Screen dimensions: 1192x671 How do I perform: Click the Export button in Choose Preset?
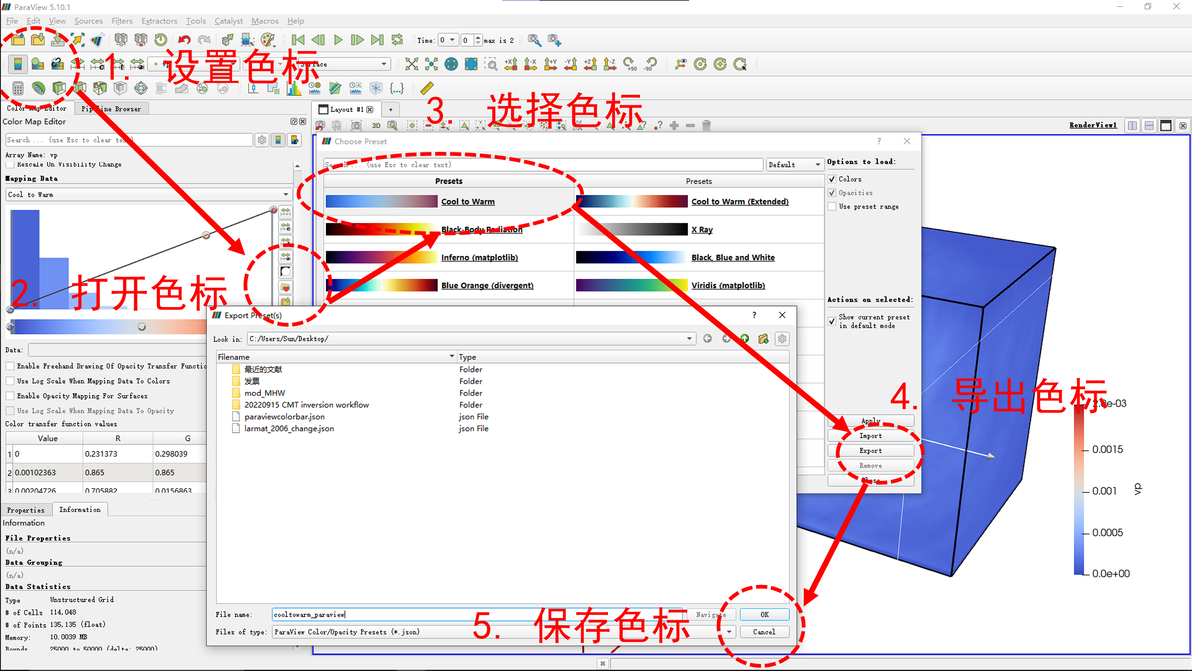coord(870,451)
